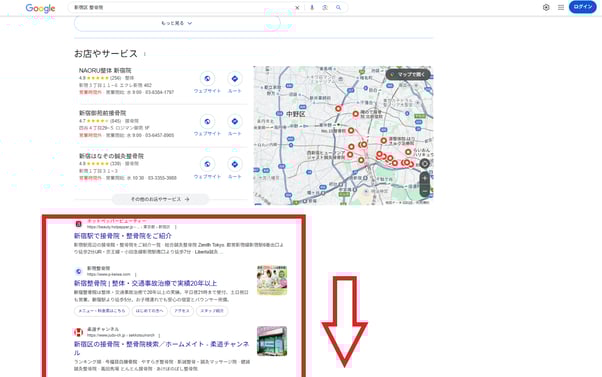
Task: Open the はじめての方へ sitelink chip
Action: click(149, 311)
